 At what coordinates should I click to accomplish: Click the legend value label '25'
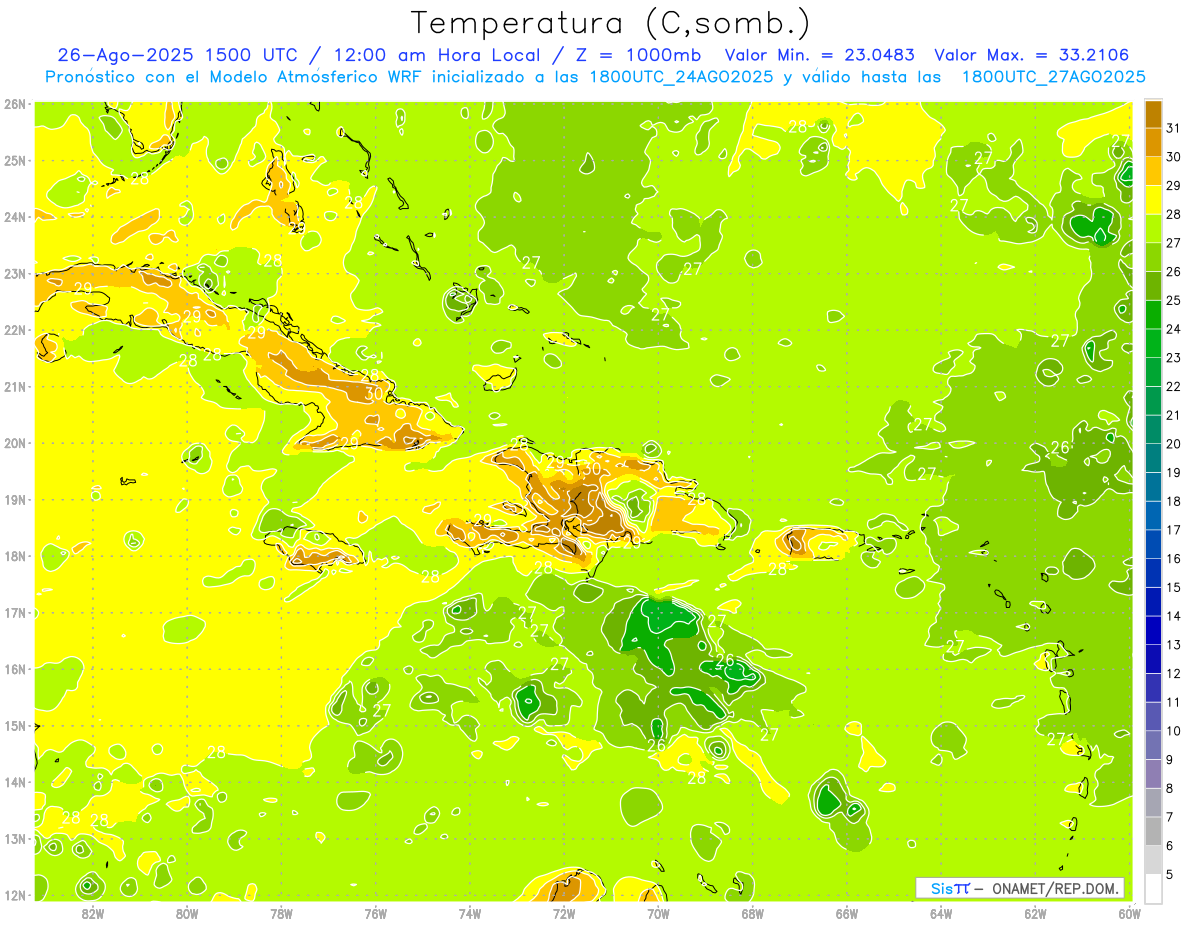click(x=1174, y=300)
